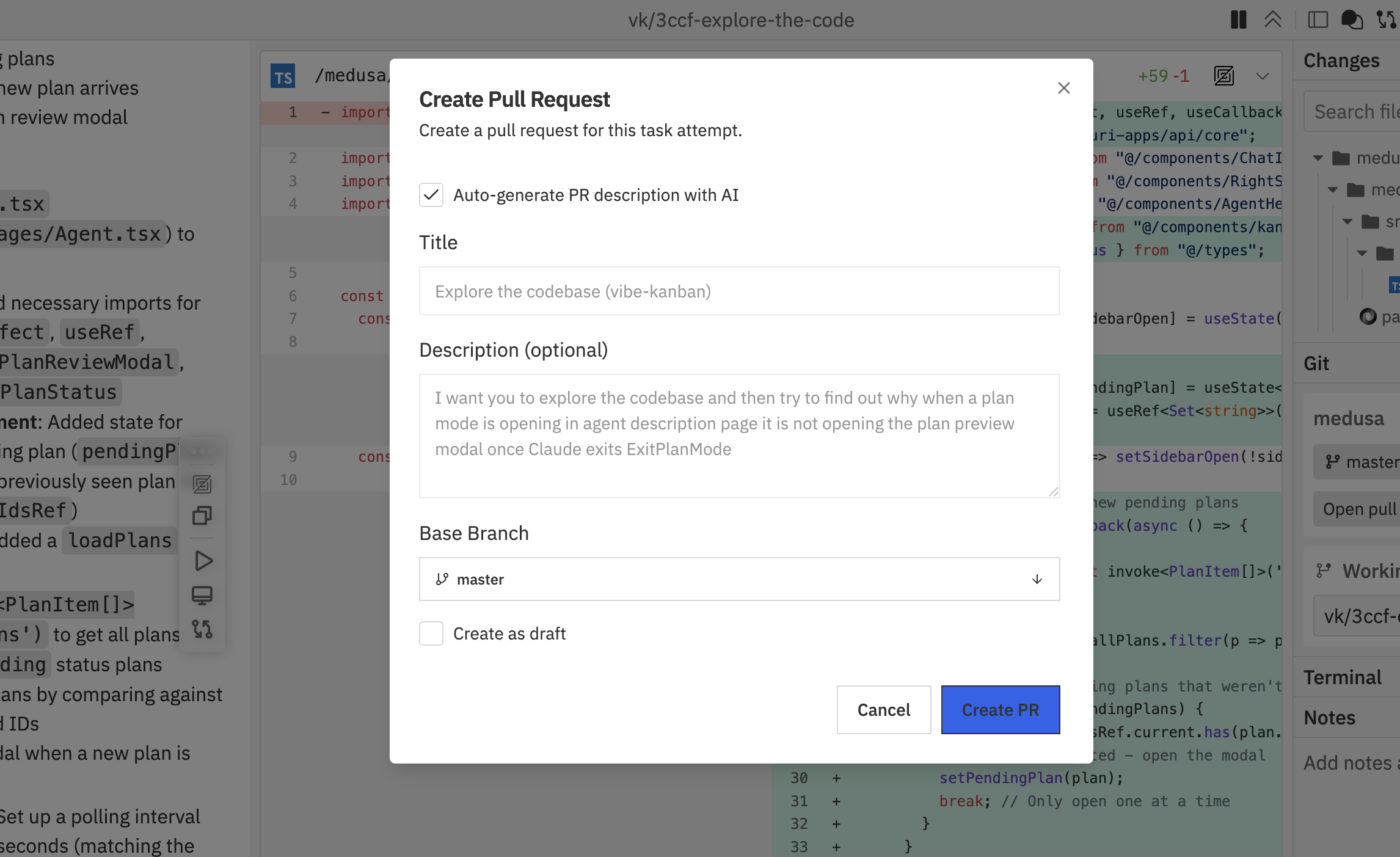
Task: Enable Create as draft
Action: pos(431,633)
